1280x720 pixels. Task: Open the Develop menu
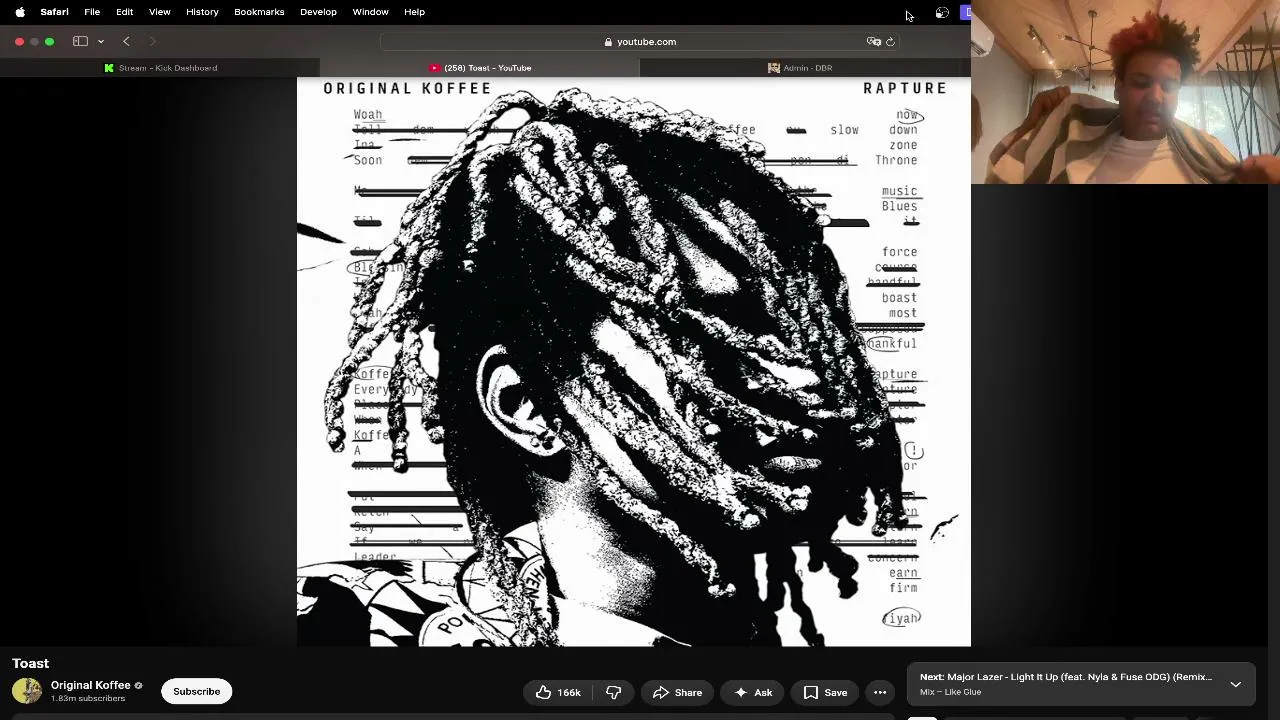click(x=318, y=12)
